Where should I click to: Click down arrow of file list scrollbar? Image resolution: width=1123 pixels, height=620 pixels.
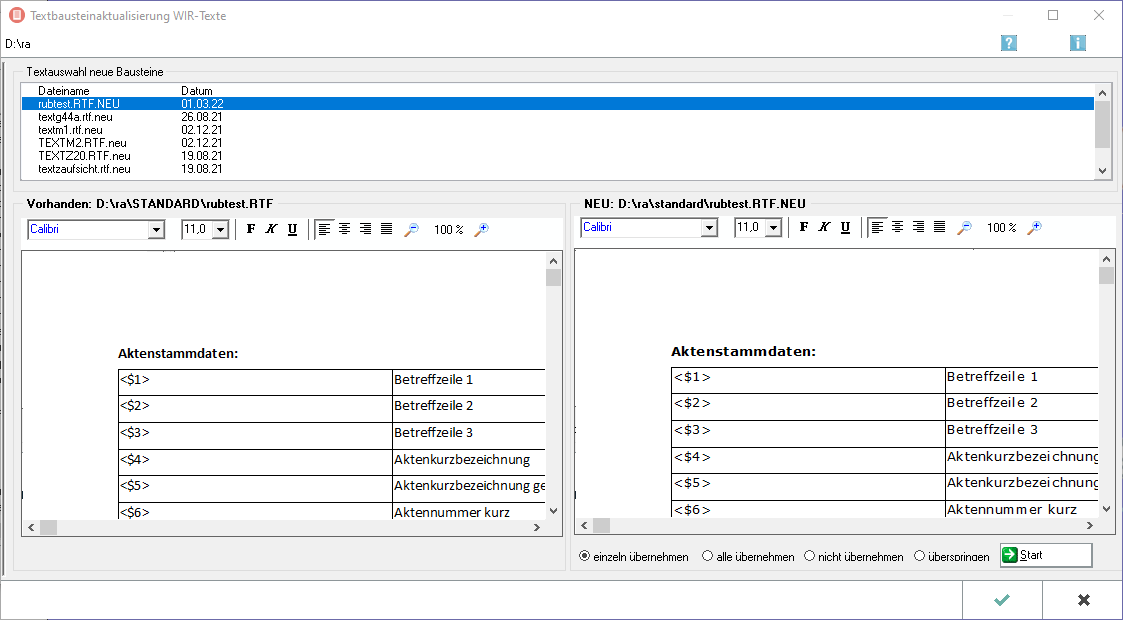[1103, 171]
